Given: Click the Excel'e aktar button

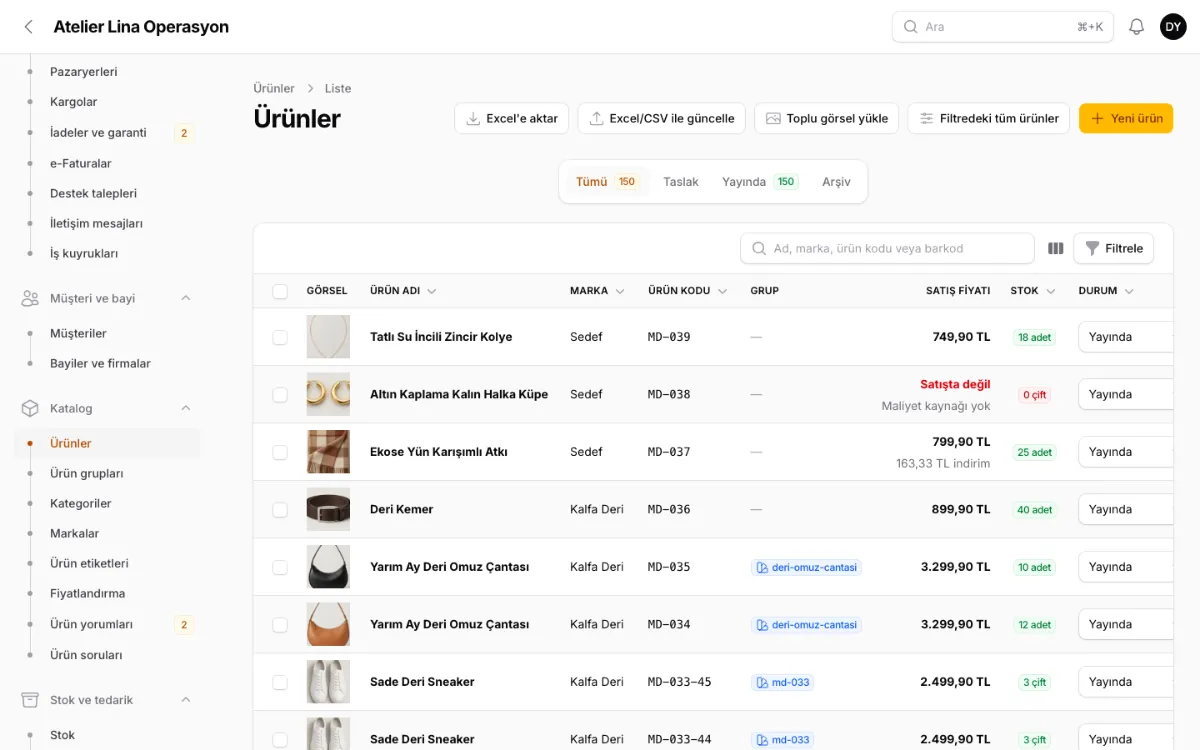Looking at the screenshot, I should click(x=512, y=118).
